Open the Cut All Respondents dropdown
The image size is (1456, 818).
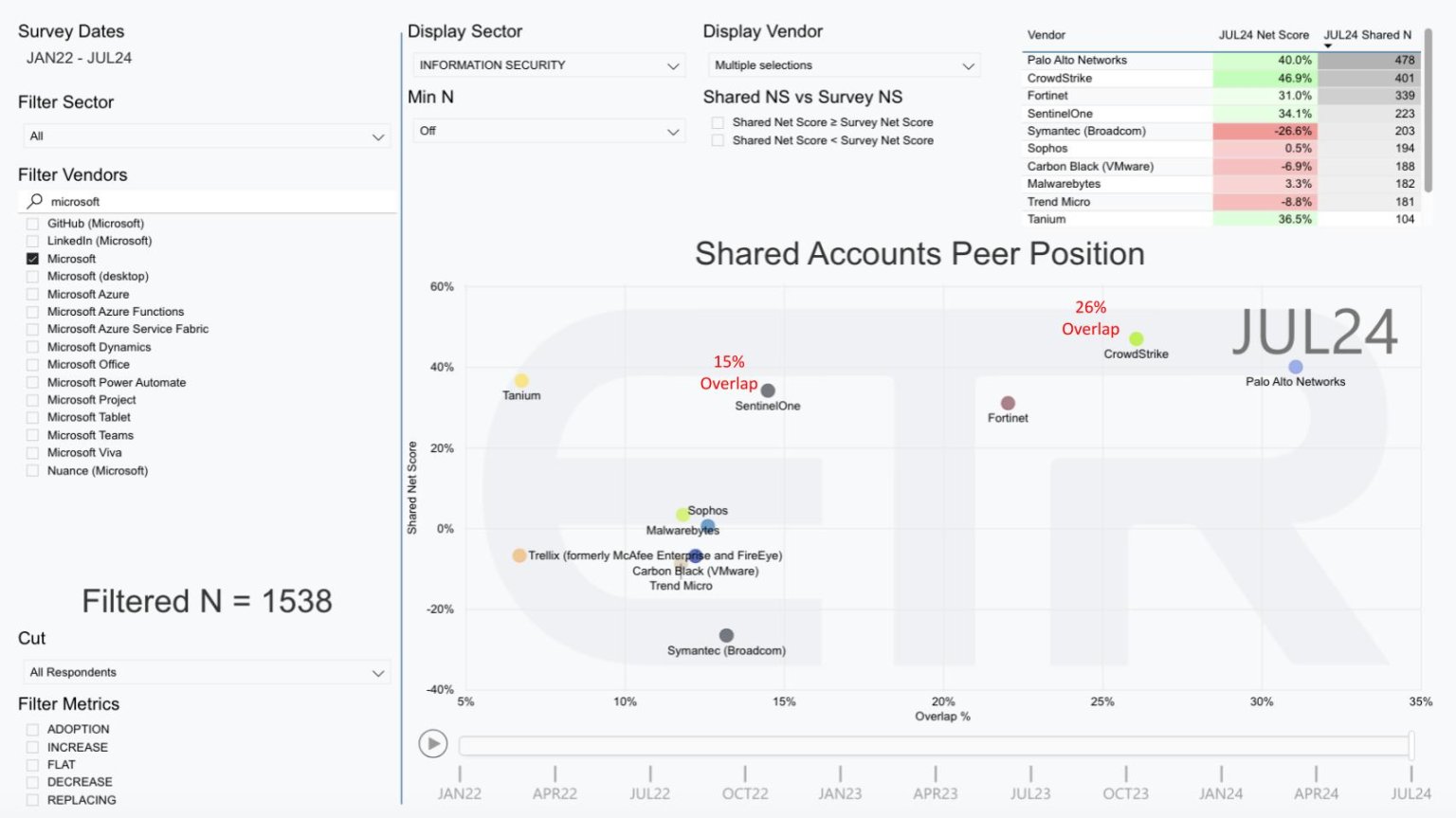pos(207,672)
